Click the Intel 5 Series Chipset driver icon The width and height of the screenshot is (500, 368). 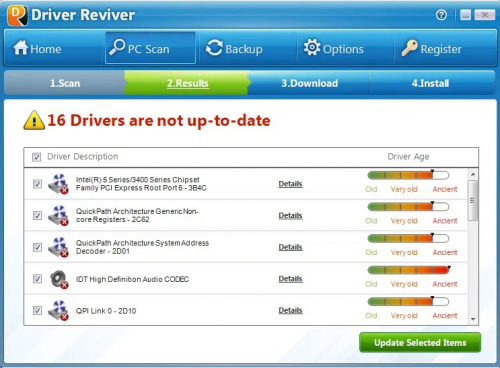click(x=58, y=184)
